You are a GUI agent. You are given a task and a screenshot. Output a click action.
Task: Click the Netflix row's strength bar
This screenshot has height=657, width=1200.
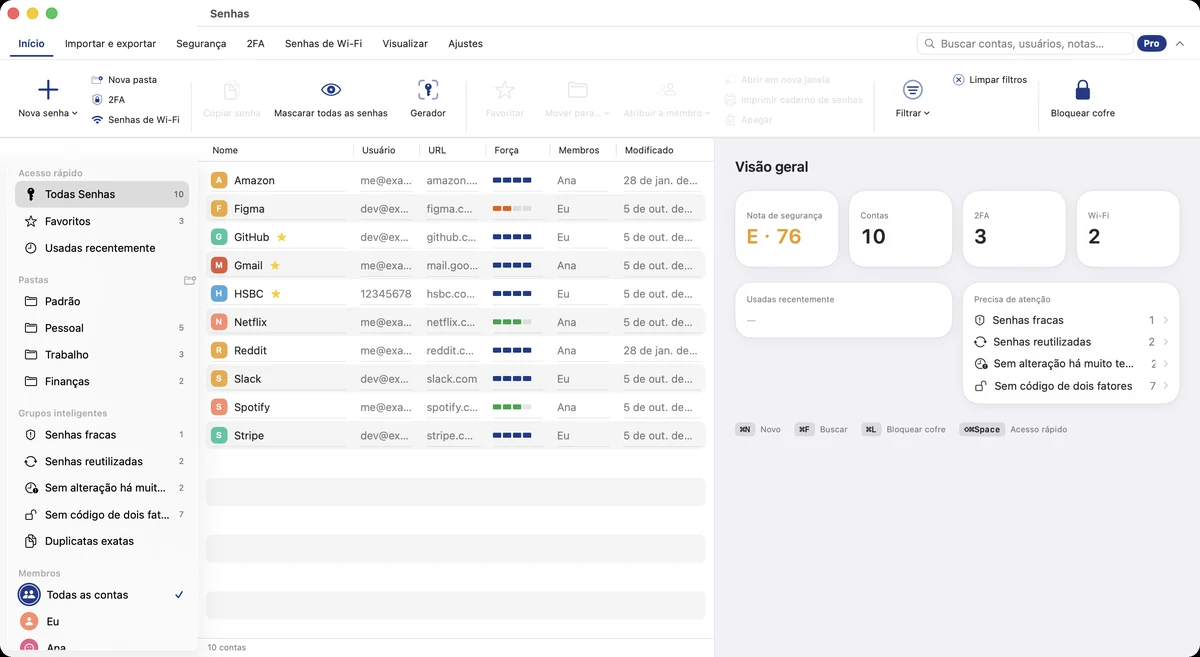[512, 322]
